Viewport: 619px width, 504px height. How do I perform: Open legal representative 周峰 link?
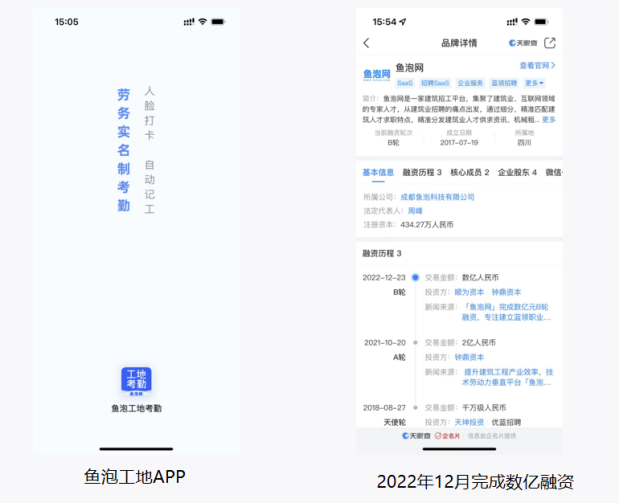pos(415,211)
